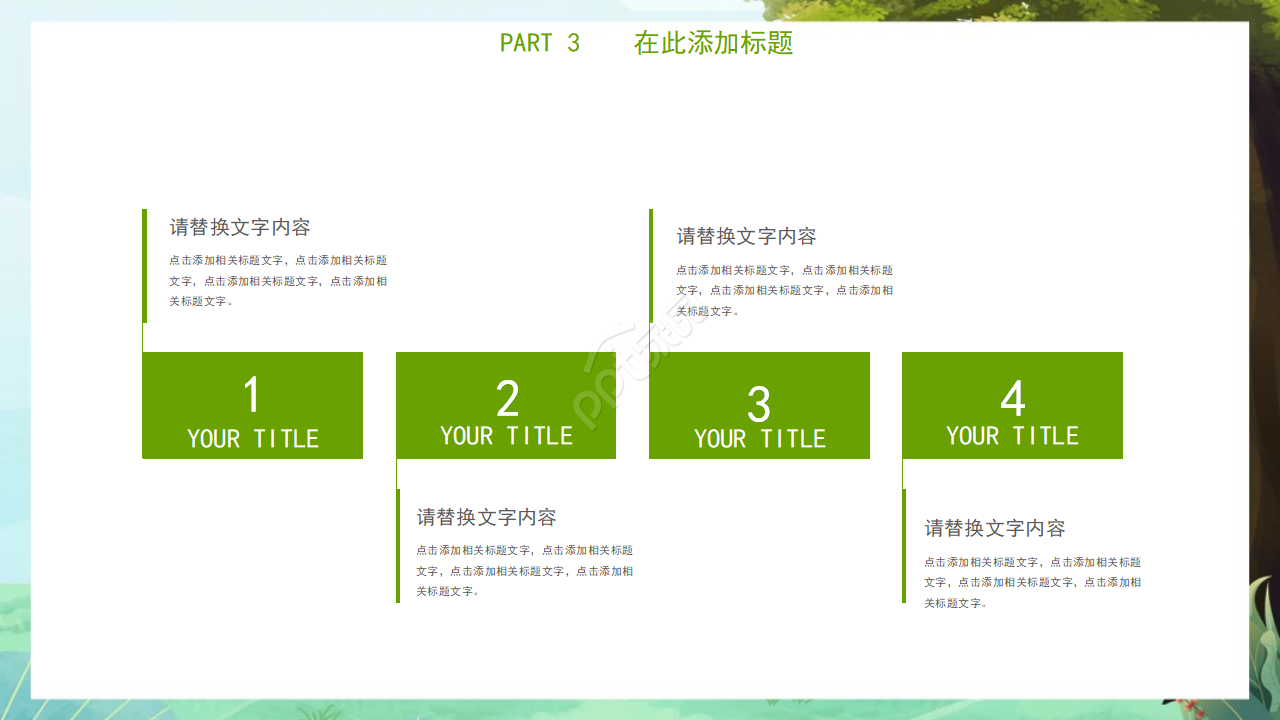Screen dimensions: 1280x720
Task: Click the "请替换文字内容" heading above box 1
Action: pyautogui.click(x=240, y=227)
